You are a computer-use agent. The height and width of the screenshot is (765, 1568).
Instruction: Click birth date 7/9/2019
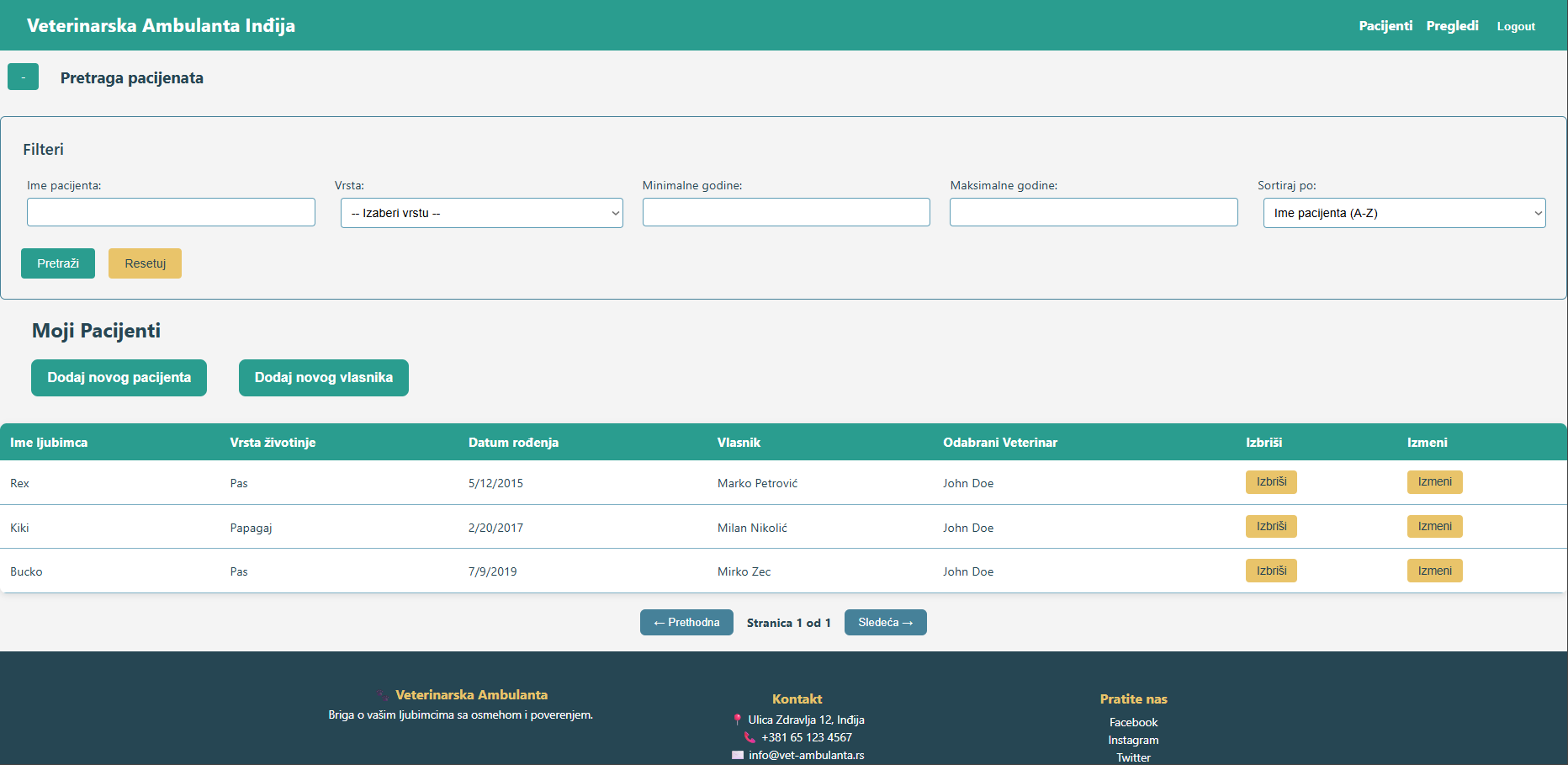(492, 572)
